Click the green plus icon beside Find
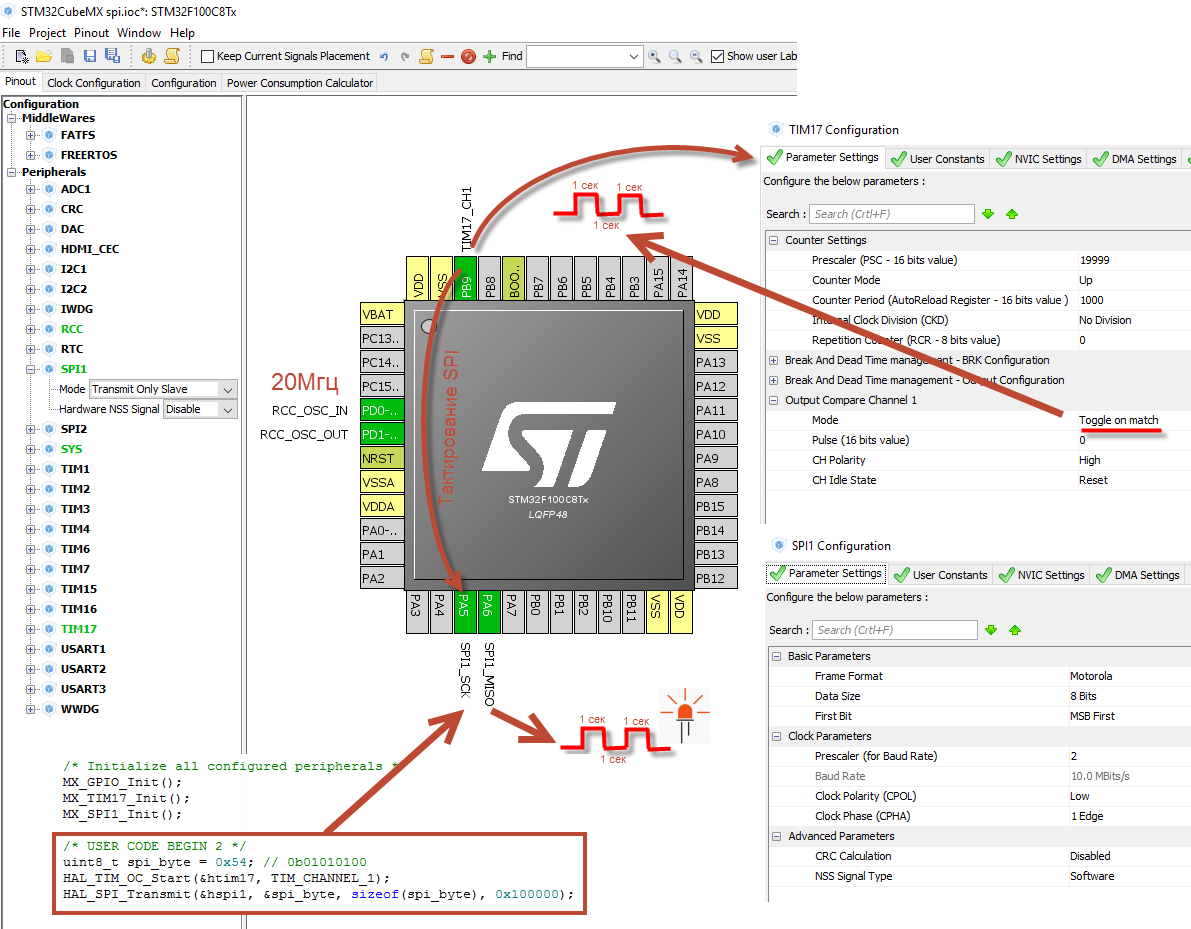 489,56
